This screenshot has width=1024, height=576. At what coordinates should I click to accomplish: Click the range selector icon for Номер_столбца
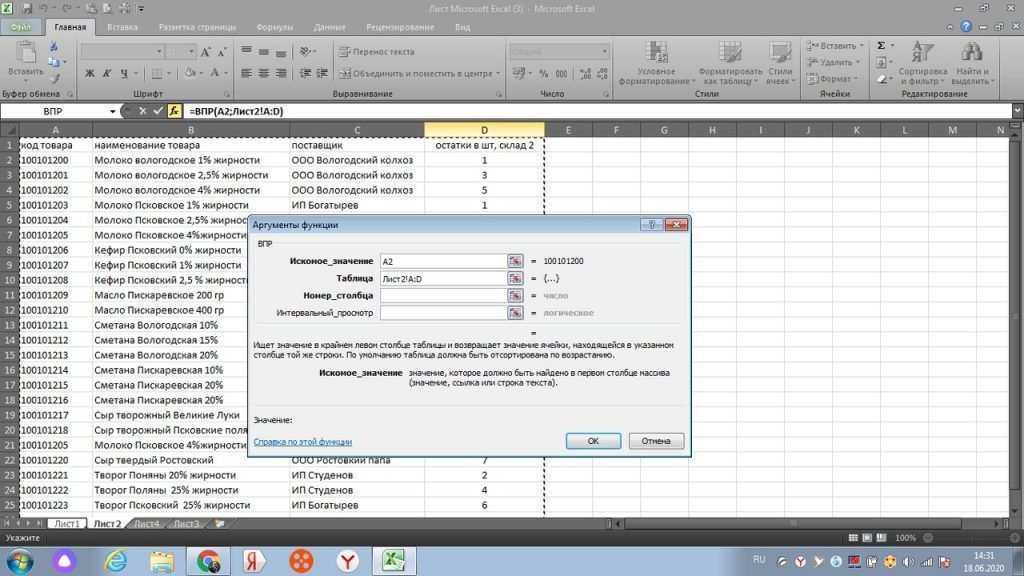515,296
